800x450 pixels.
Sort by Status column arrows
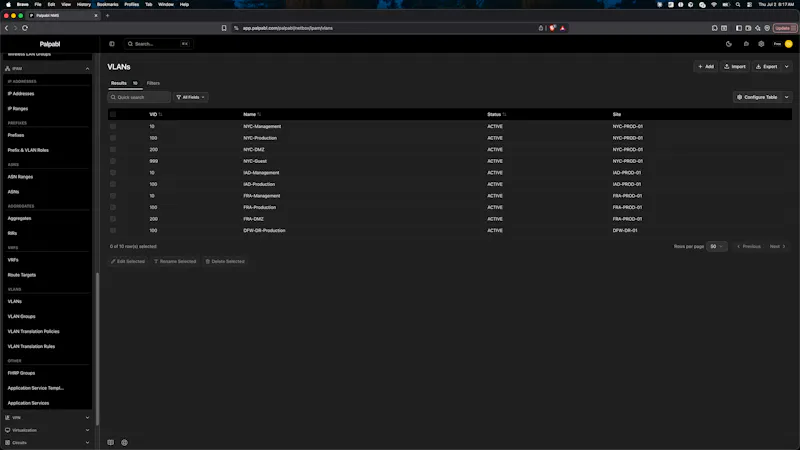tap(504, 114)
